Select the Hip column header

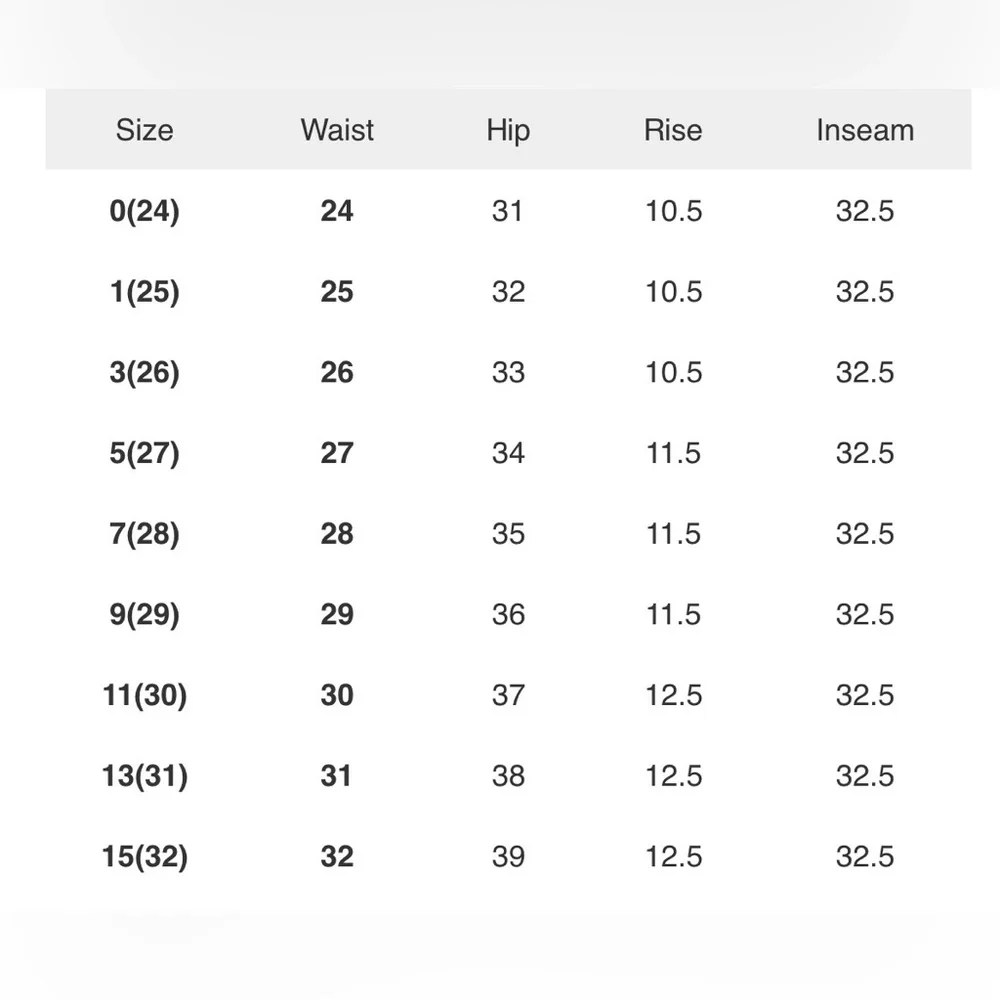pos(507,130)
